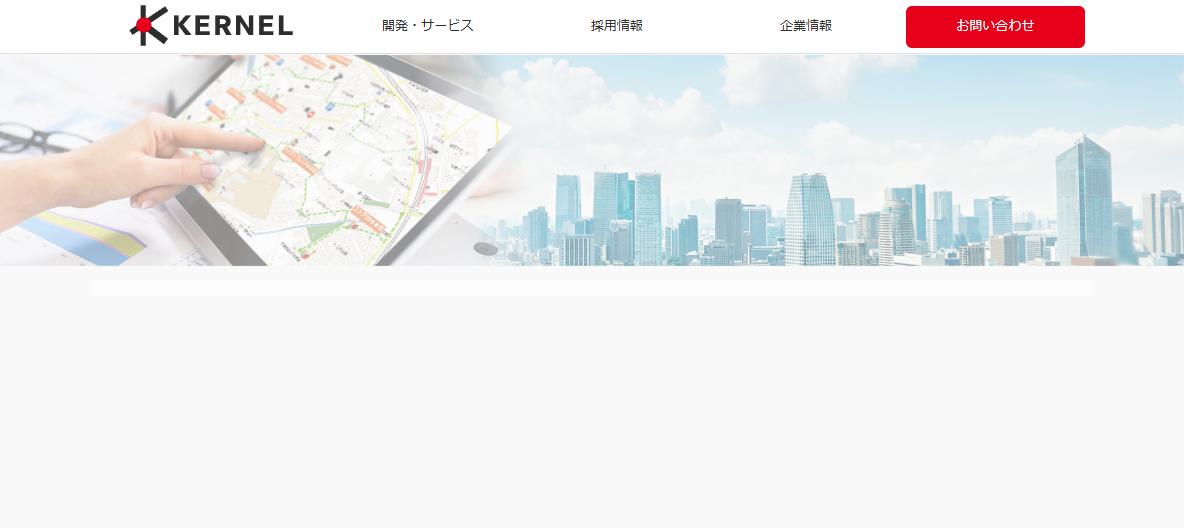Go to 企業情報 page
The width and height of the screenshot is (1184, 528).
tap(806, 26)
